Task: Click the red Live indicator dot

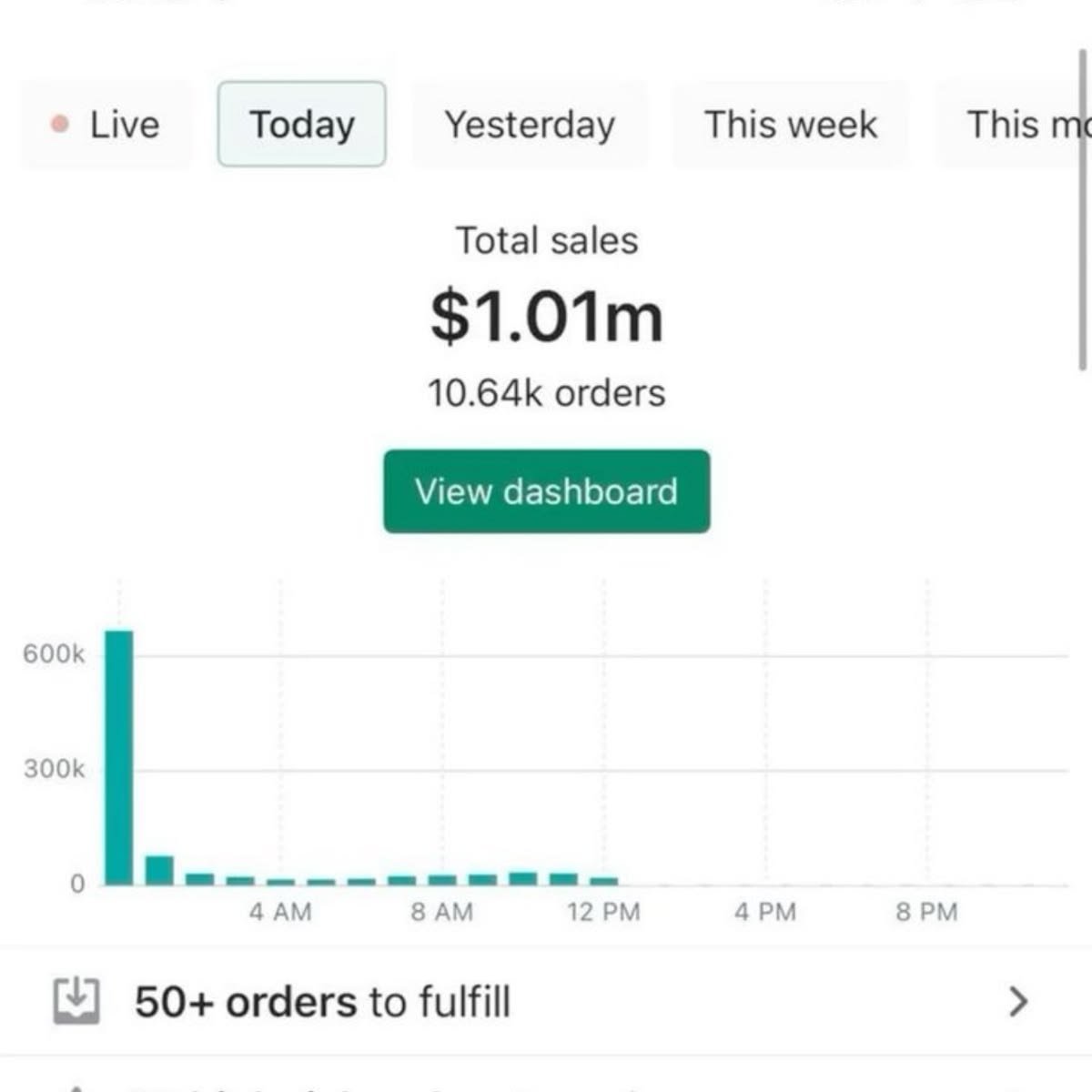Action: point(60,124)
